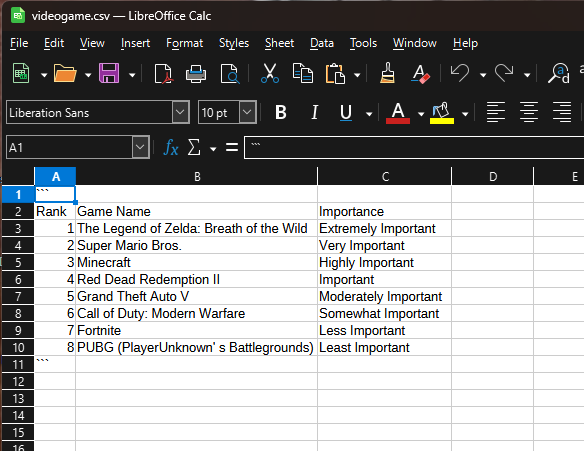Click the Copy icon
This screenshot has height=451, width=584.
302,73
